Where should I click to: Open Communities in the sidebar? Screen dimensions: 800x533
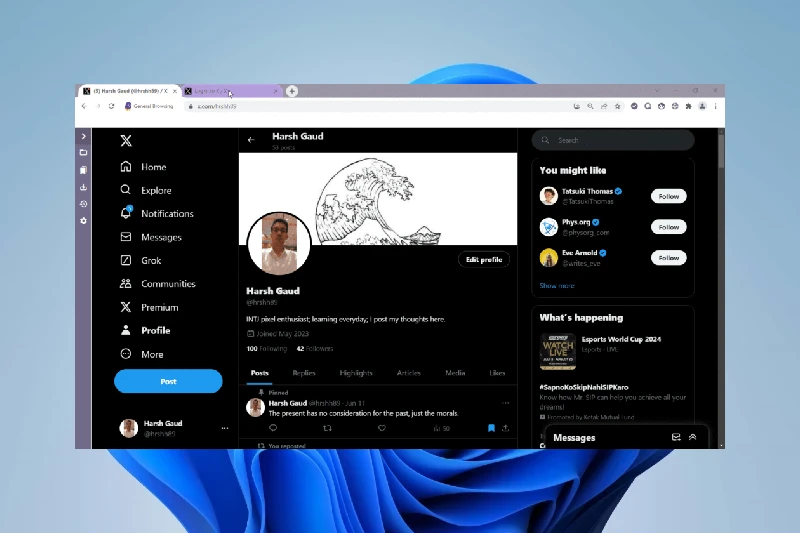click(x=158, y=284)
